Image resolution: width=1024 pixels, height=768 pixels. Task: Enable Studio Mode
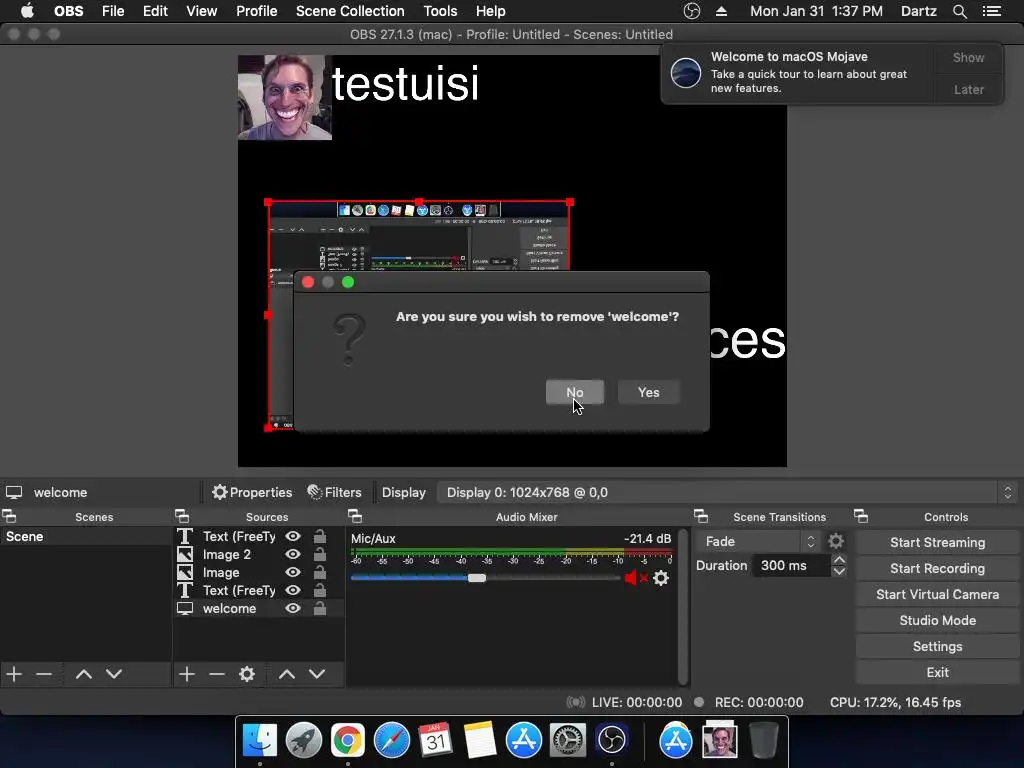click(x=937, y=620)
